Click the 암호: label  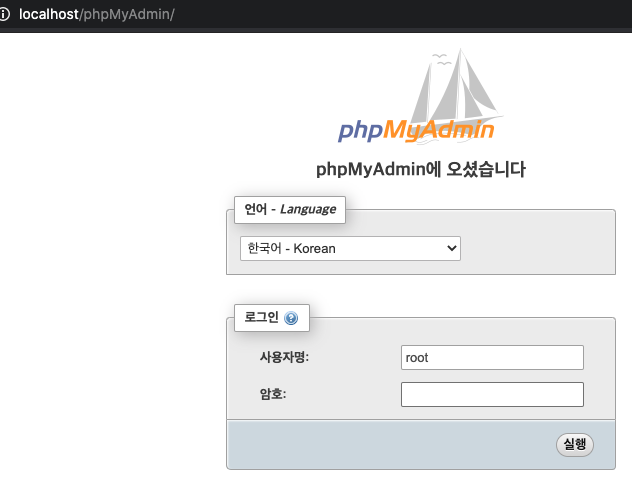coord(273,394)
